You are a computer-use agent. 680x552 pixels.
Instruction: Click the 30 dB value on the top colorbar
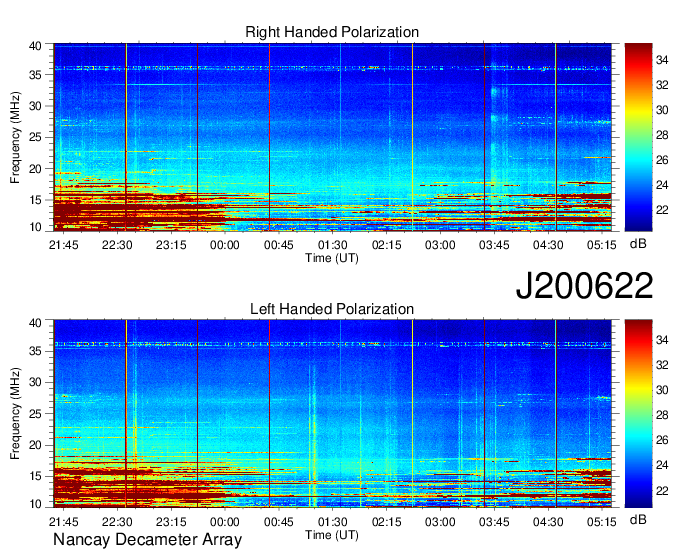coord(662,110)
